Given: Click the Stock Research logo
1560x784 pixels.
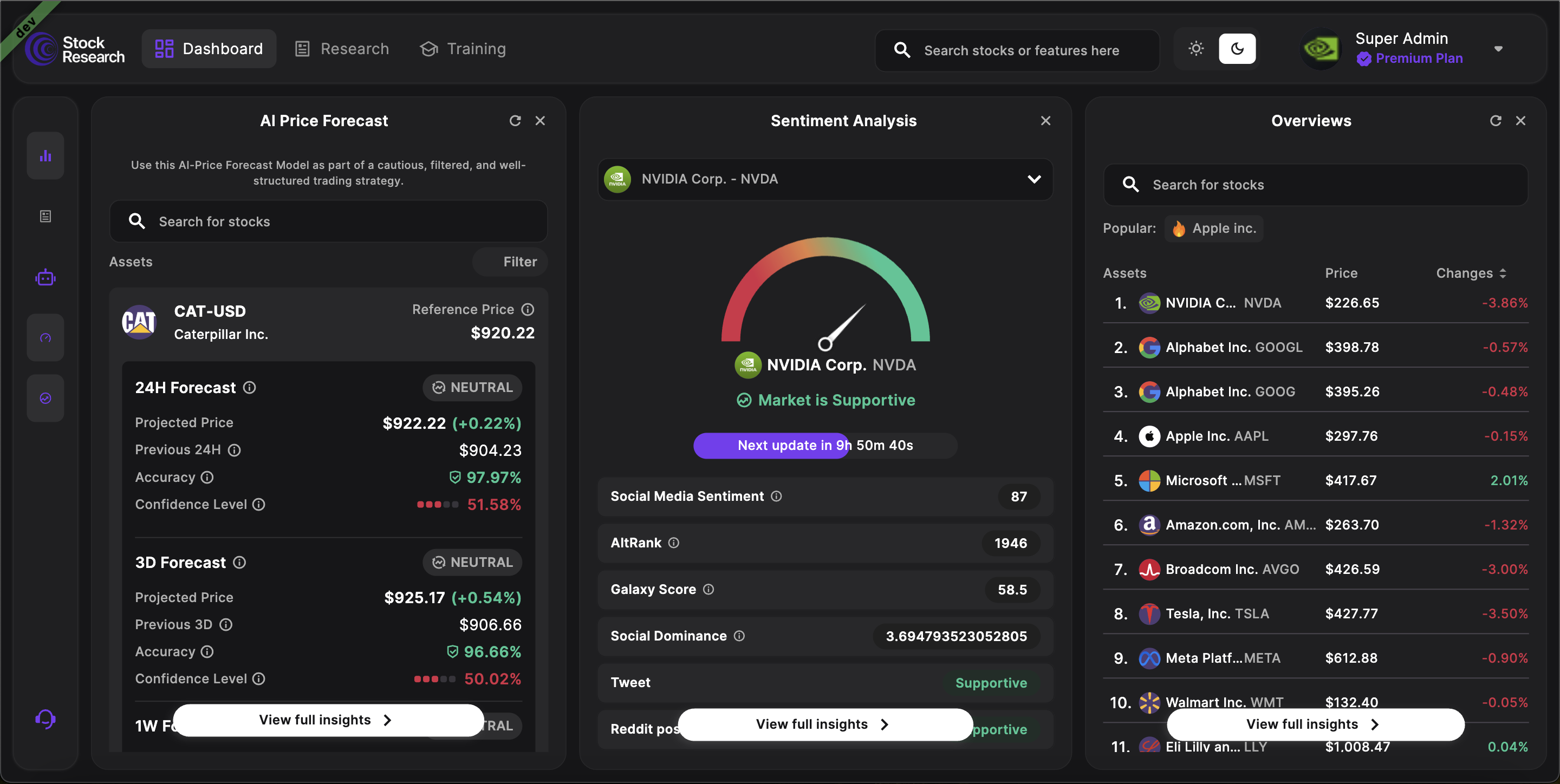Looking at the screenshot, I should (x=75, y=49).
